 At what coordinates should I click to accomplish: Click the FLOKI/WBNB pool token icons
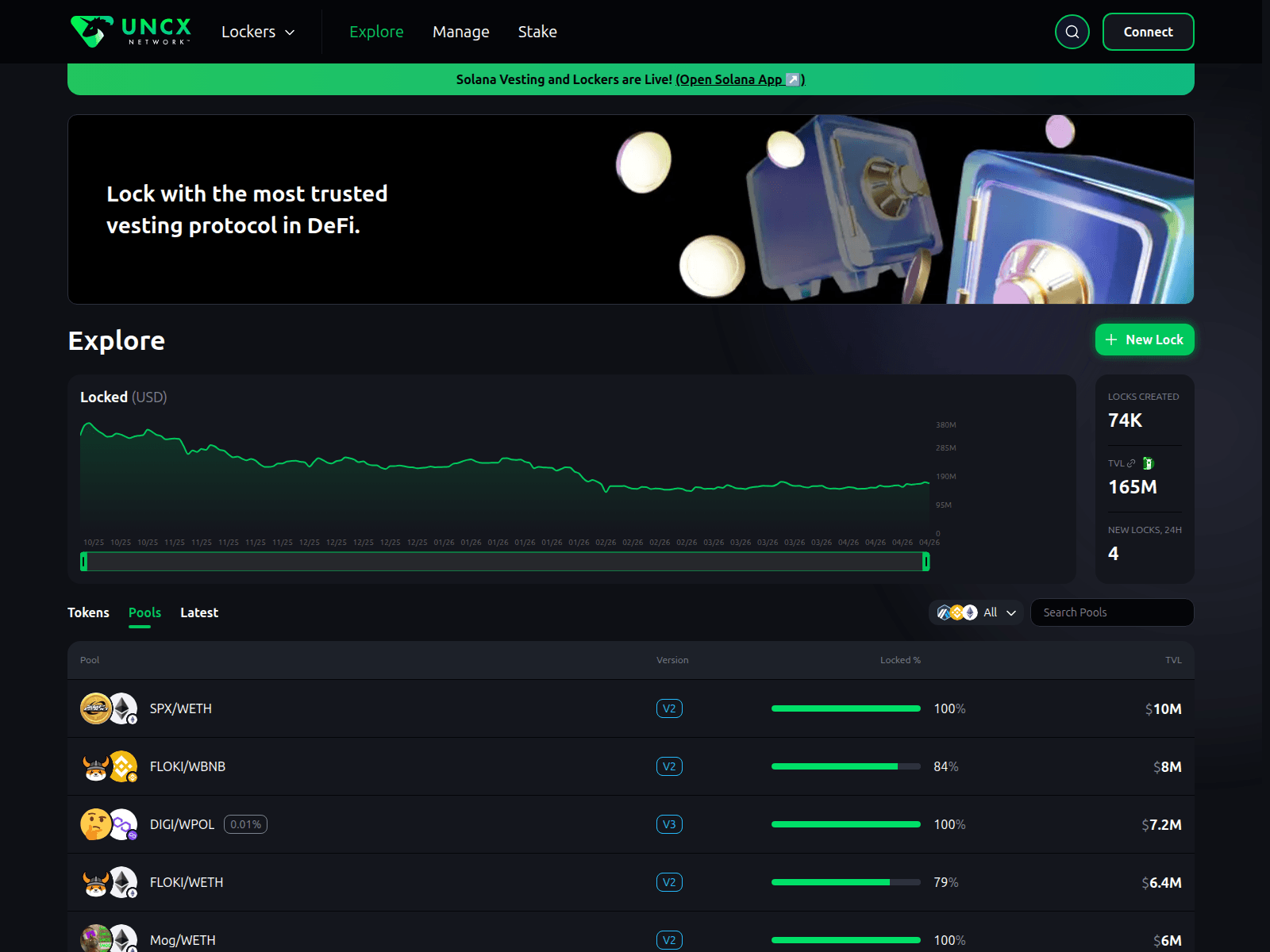point(109,766)
